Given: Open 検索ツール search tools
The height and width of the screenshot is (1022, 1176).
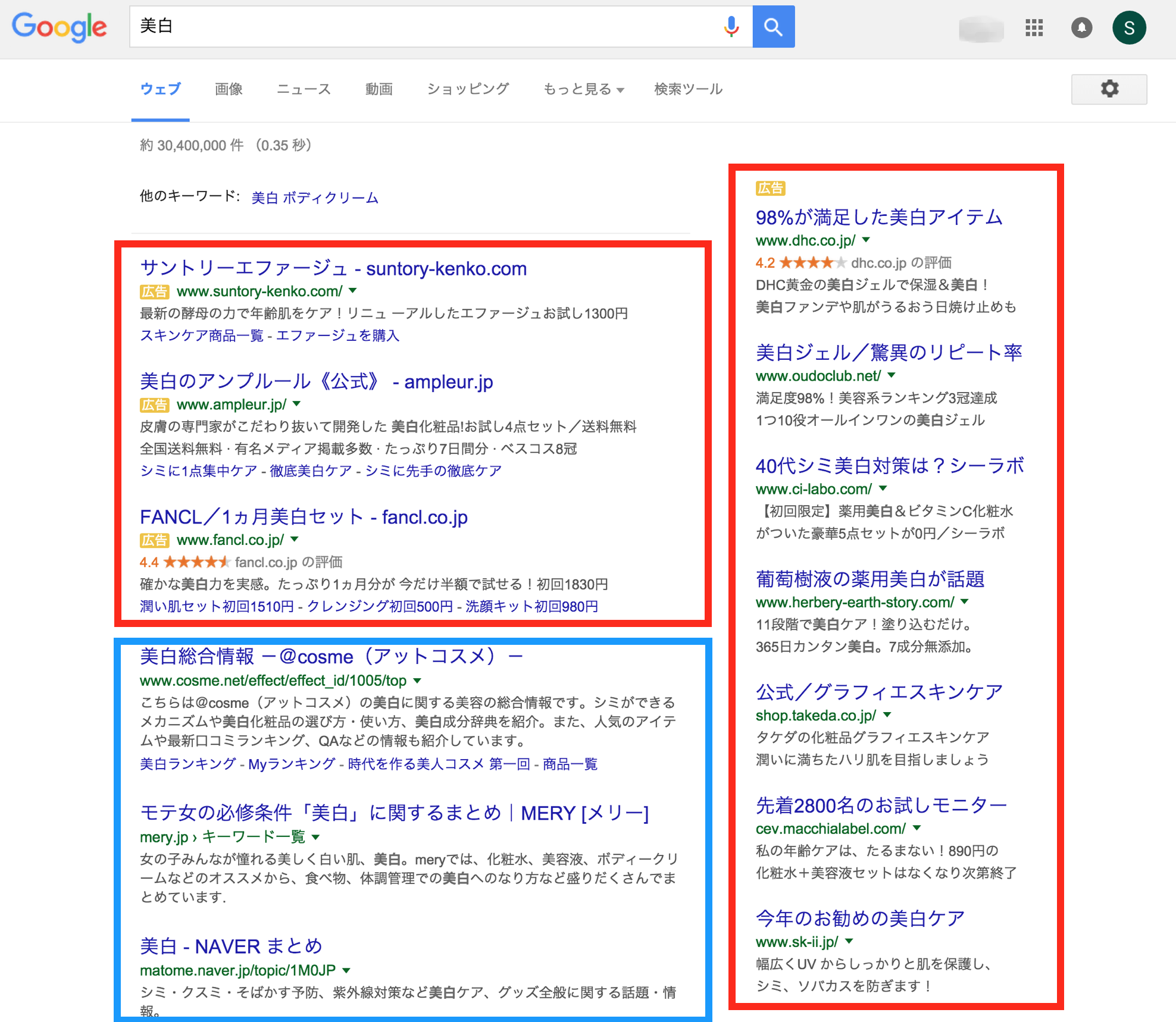Looking at the screenshot, I should pos(688,89).
